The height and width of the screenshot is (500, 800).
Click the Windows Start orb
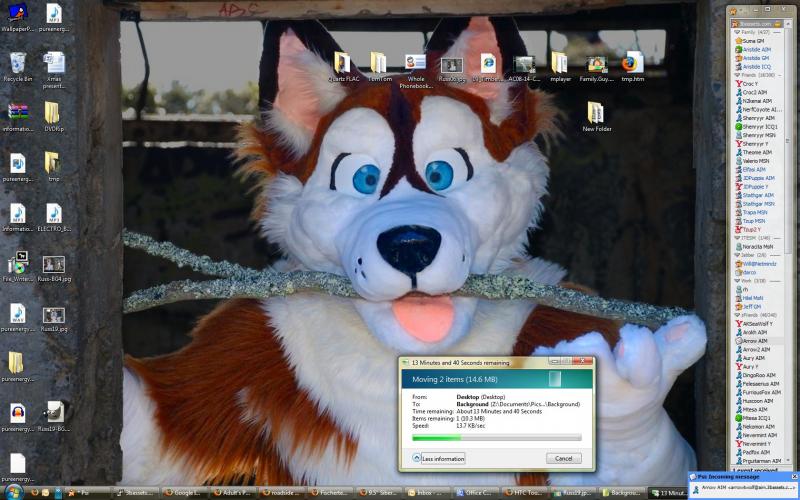click(x=12, y=492)
